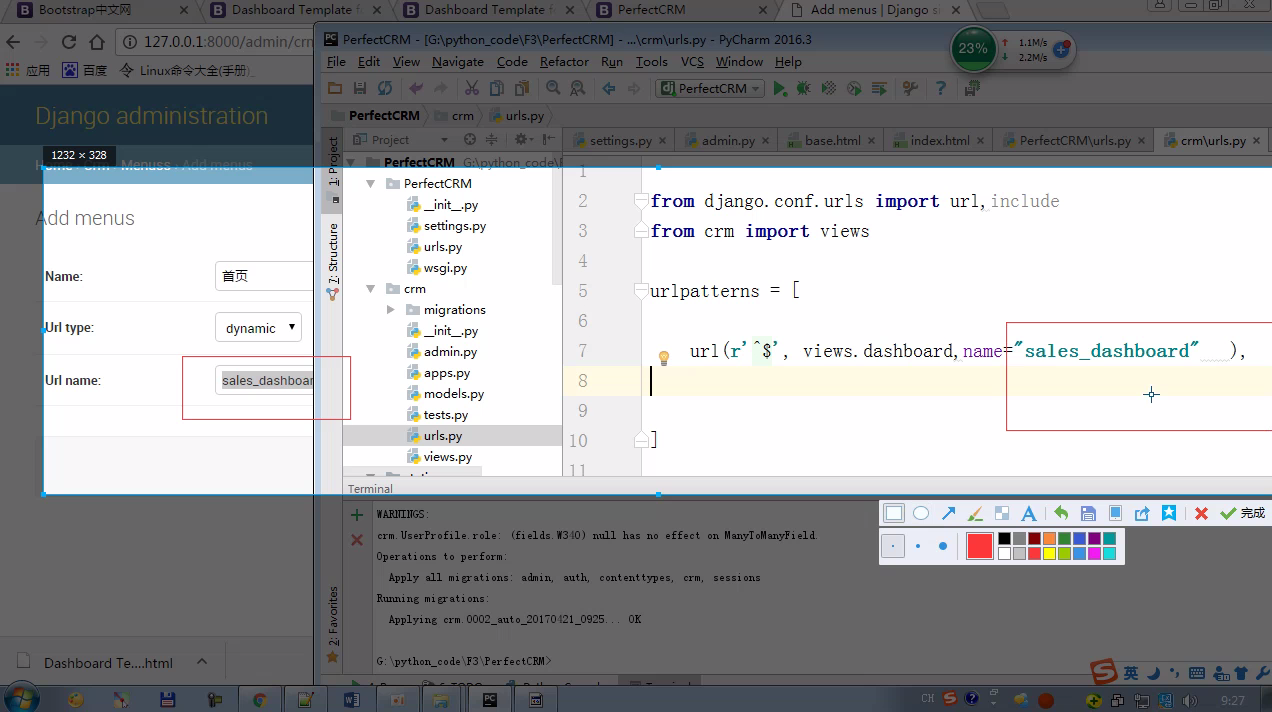Expand the migrations folder in the project tree

click(x=391, y=310)
